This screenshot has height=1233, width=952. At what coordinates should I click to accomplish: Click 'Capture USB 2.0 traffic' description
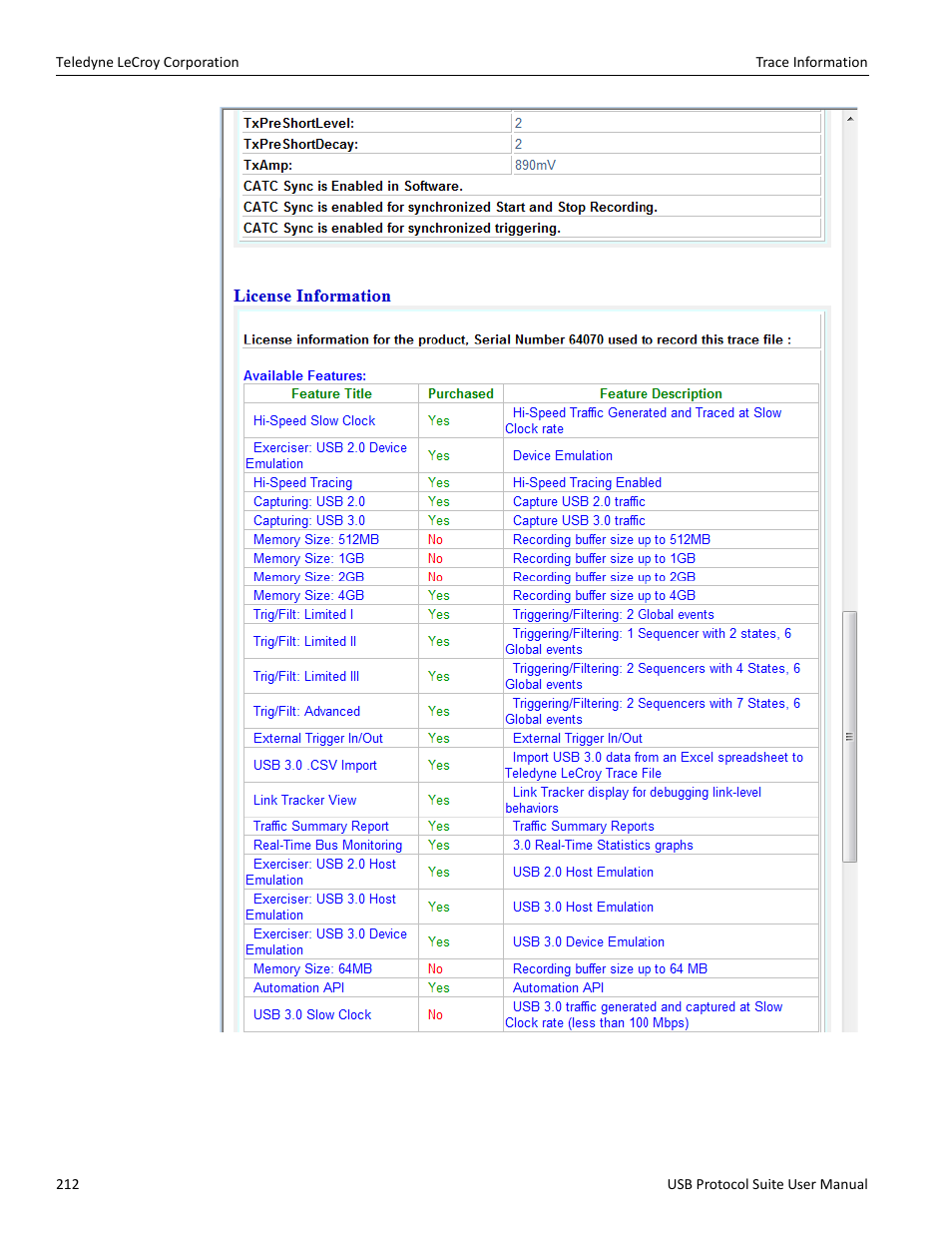tap(579, 502)
